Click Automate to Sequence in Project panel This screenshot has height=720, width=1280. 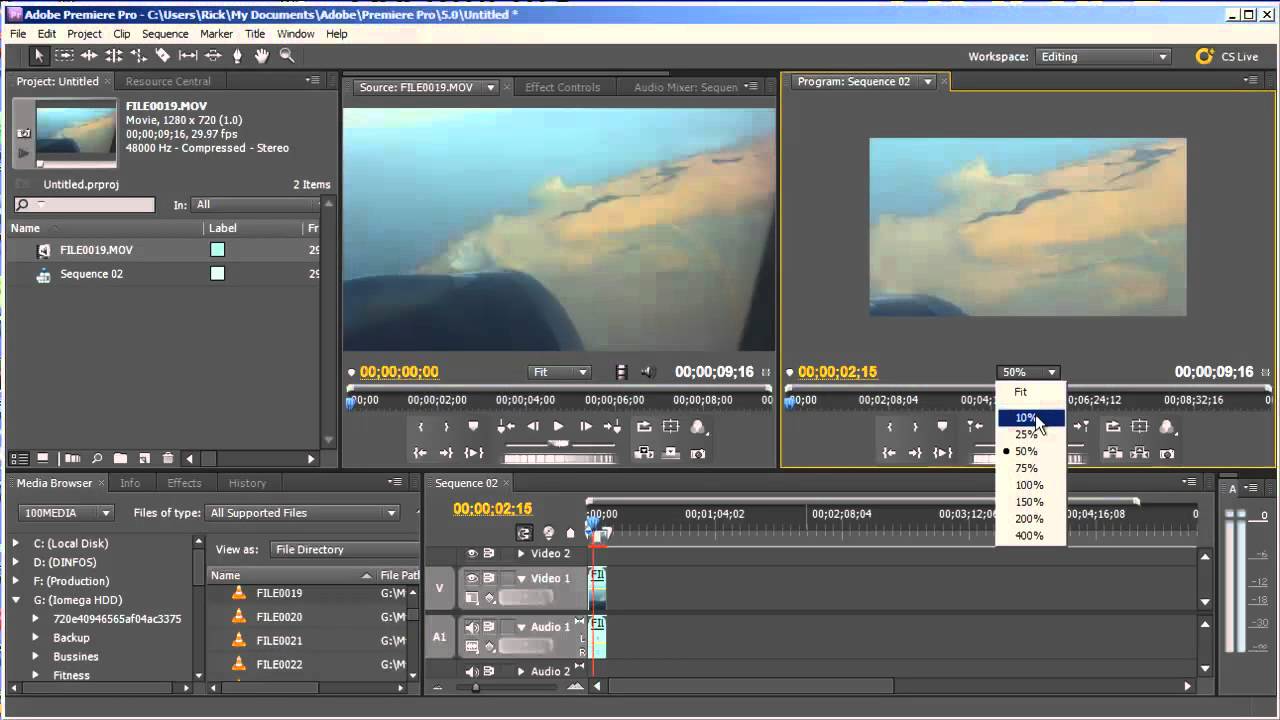coord(73,459)
